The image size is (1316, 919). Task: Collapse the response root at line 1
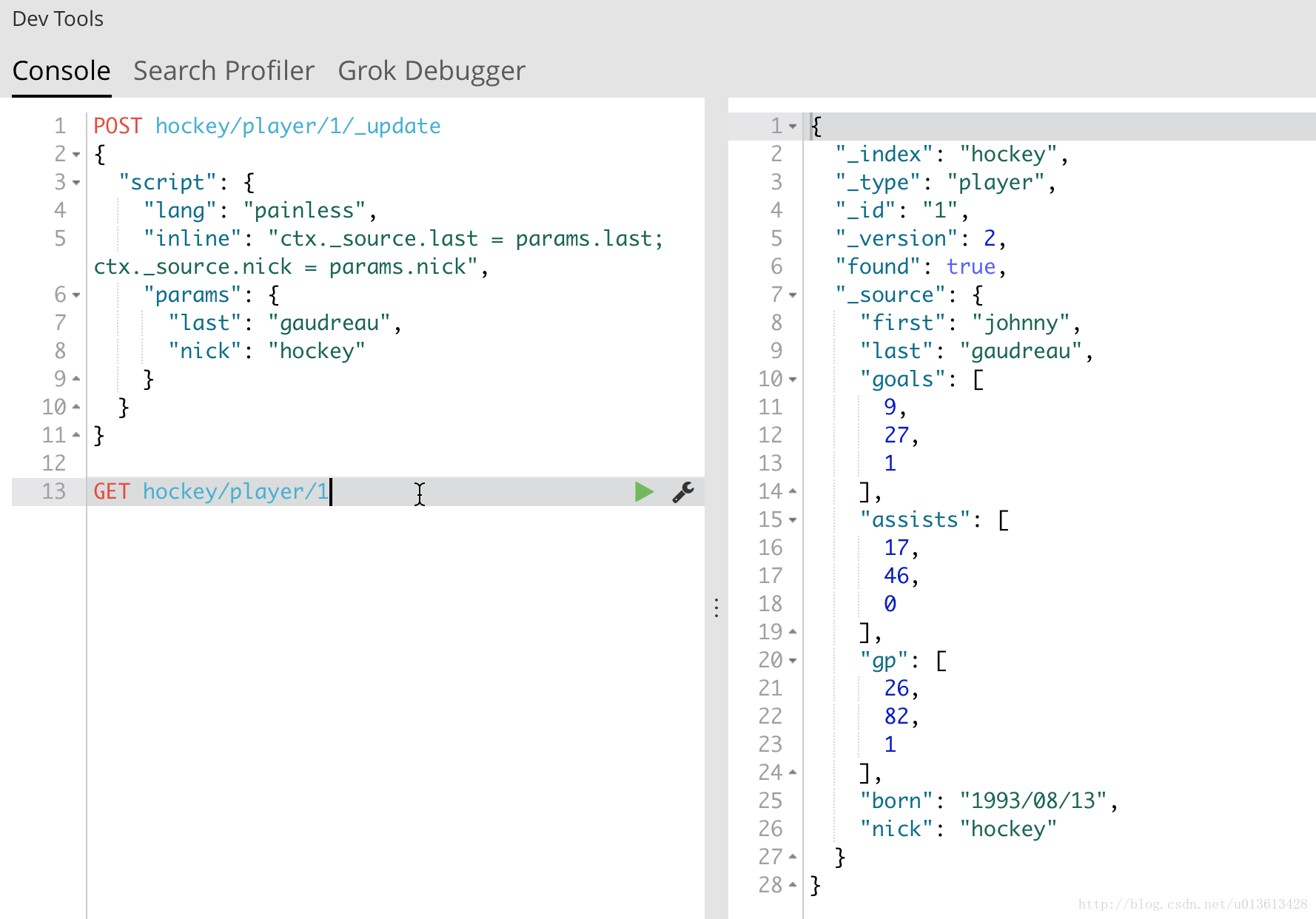click(x=793, y=127)
